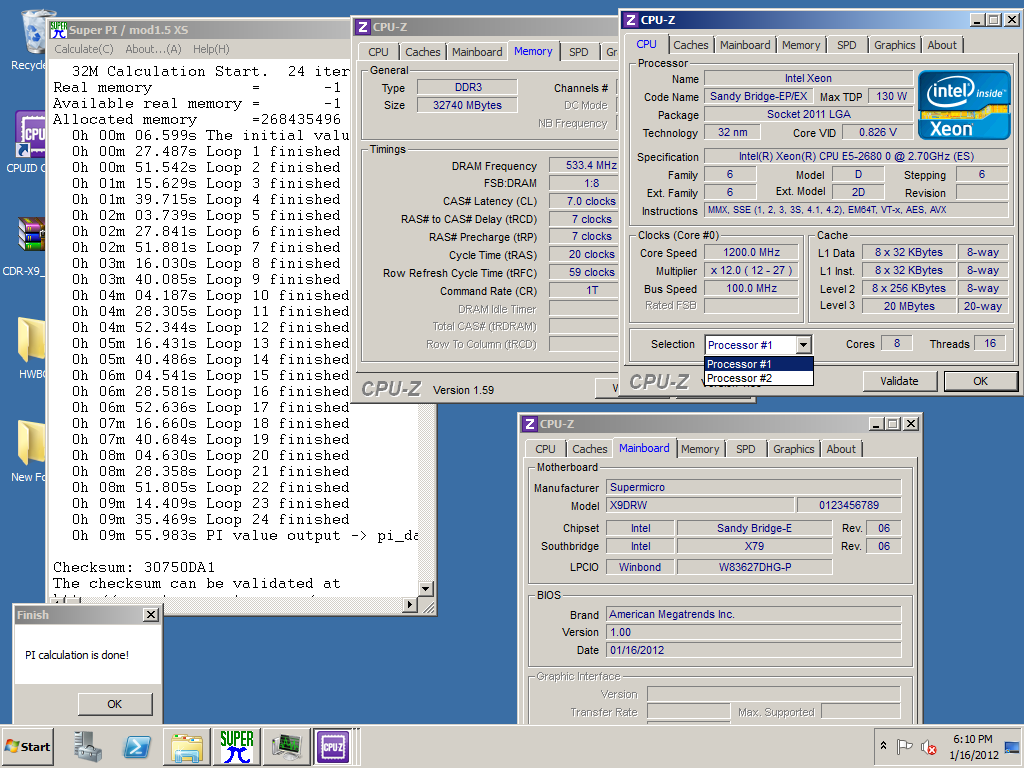The width and height of the screenshot is (1024, 768).
Task: Open Calculate(C) menu in Super PI
Action: click(84, 49)
